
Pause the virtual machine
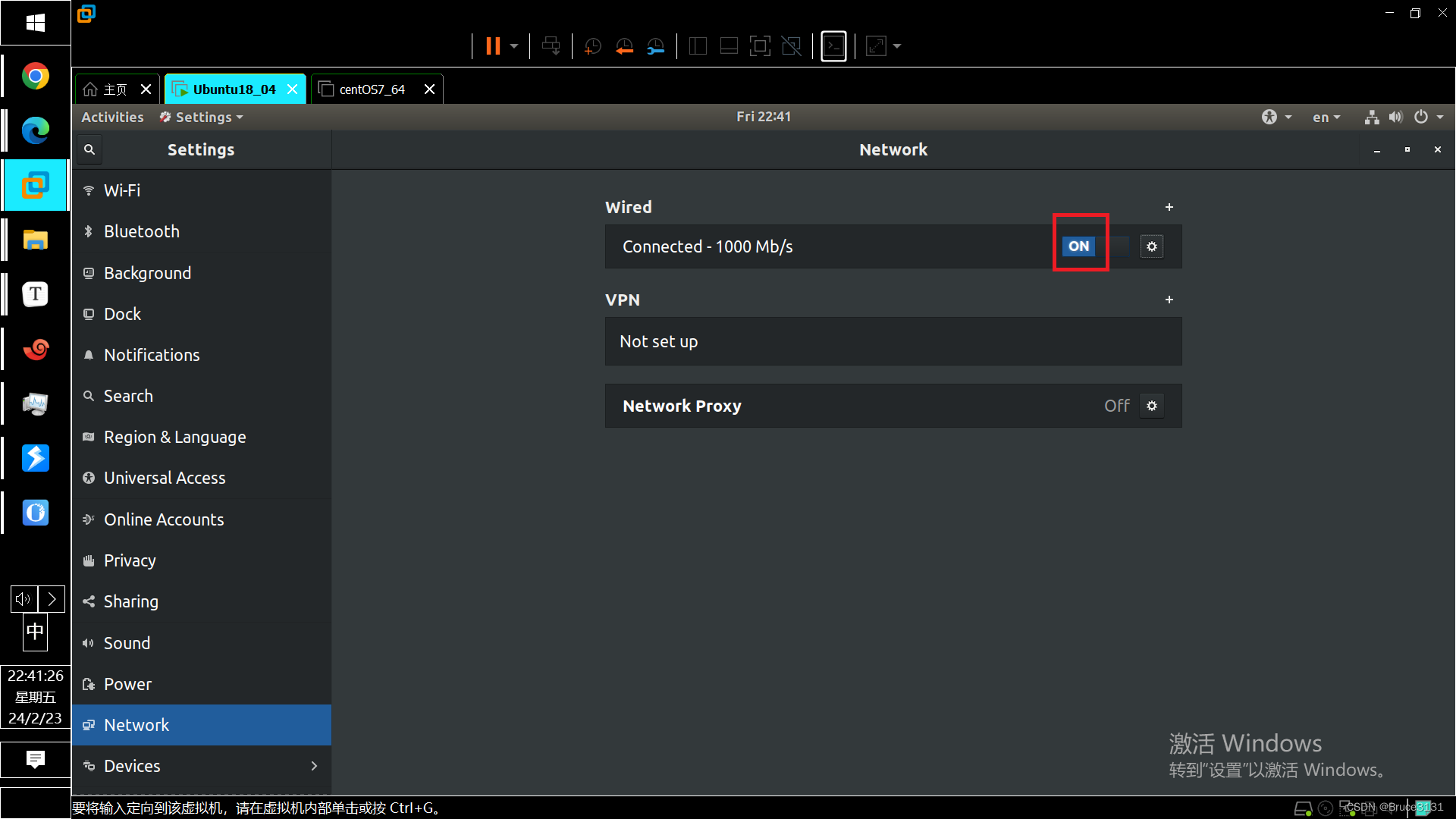click(x=493, y=46)
